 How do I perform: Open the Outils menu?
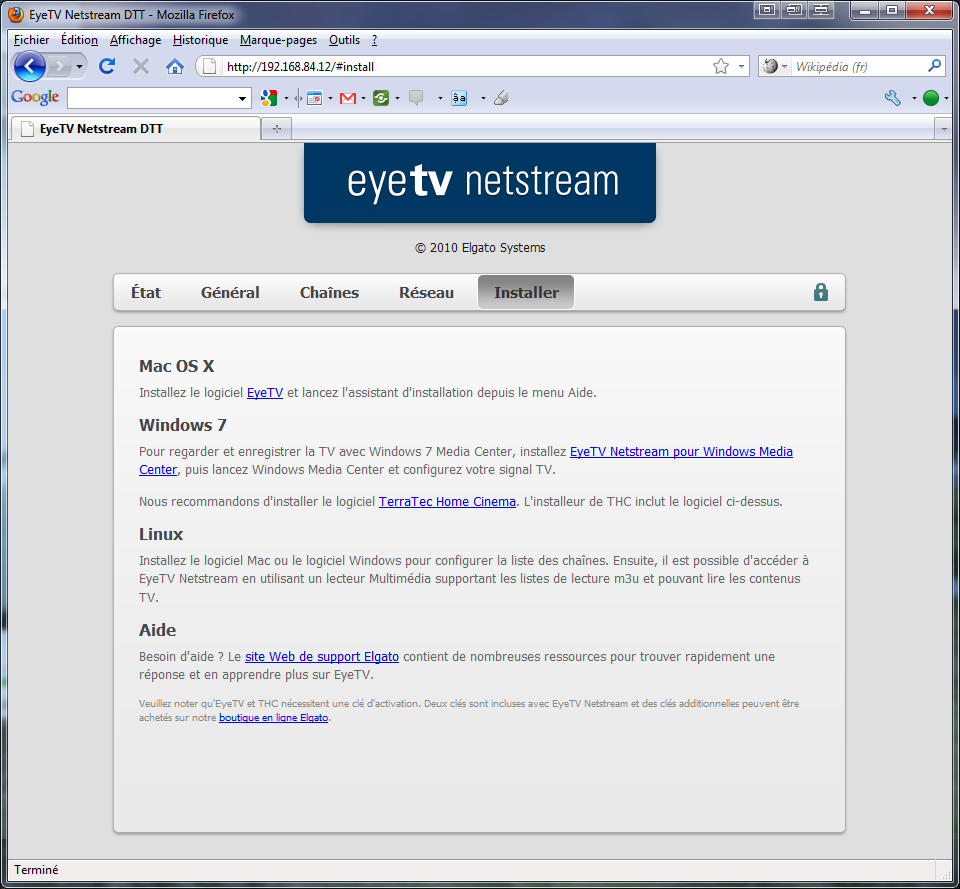click(344, 40)
